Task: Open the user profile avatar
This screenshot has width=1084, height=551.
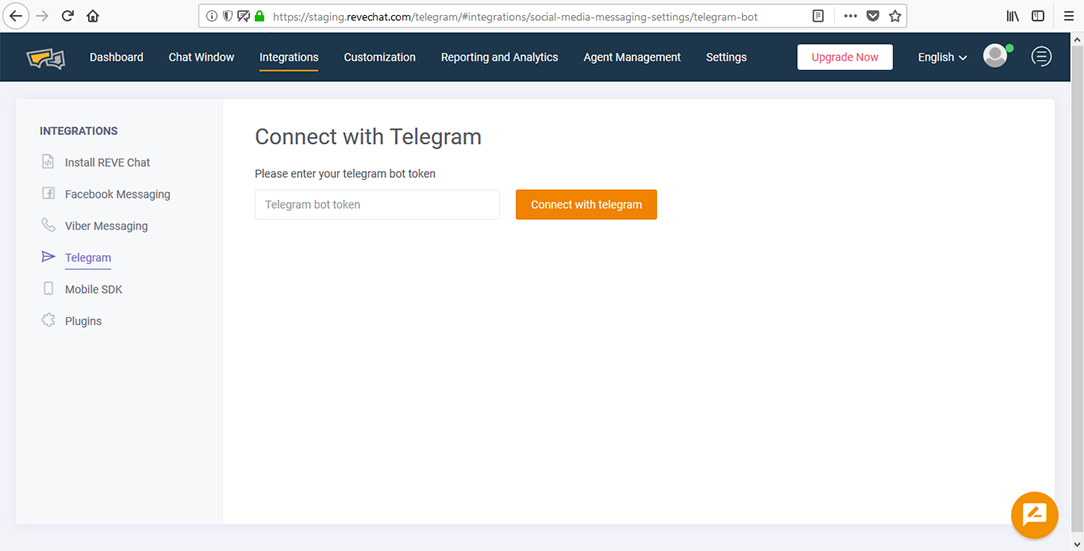Action: click(995, 56)
